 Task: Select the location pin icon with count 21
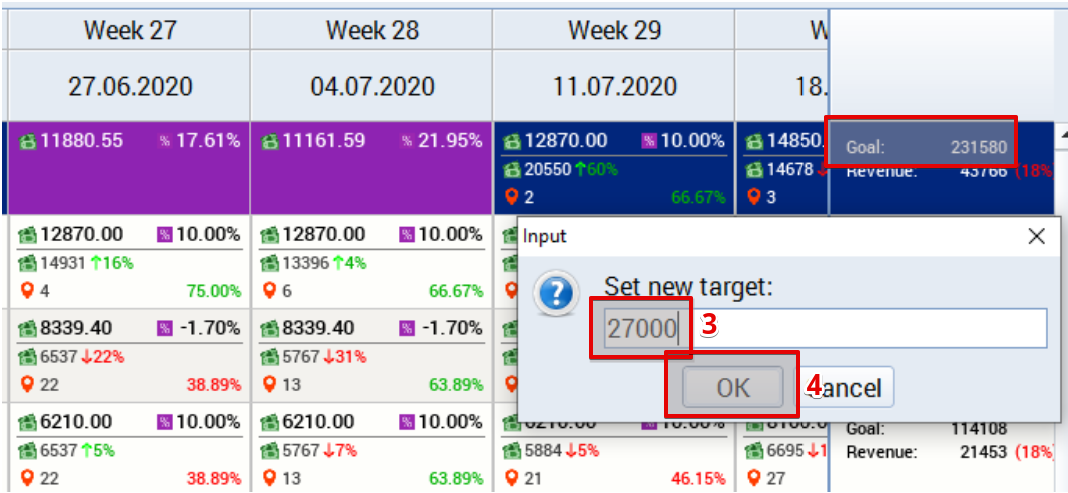[510, 479]
